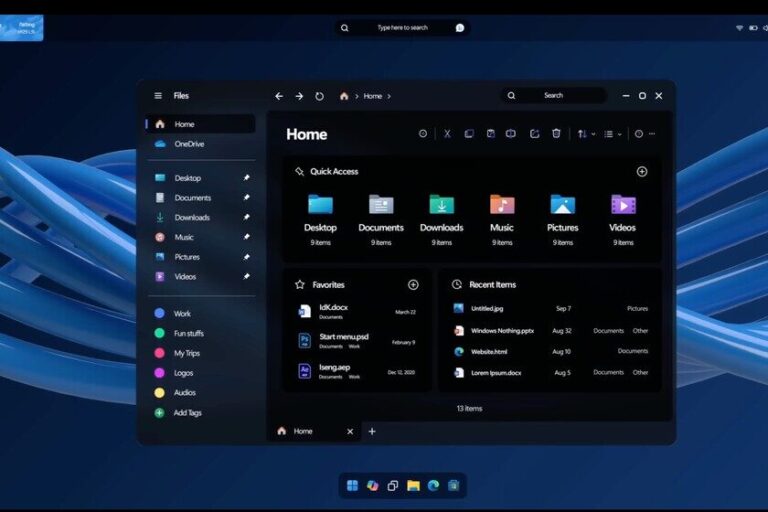This screenshot has width=768, height=512.
Task: Expand the chevron after Home breadcrumb
Action: 389,96
